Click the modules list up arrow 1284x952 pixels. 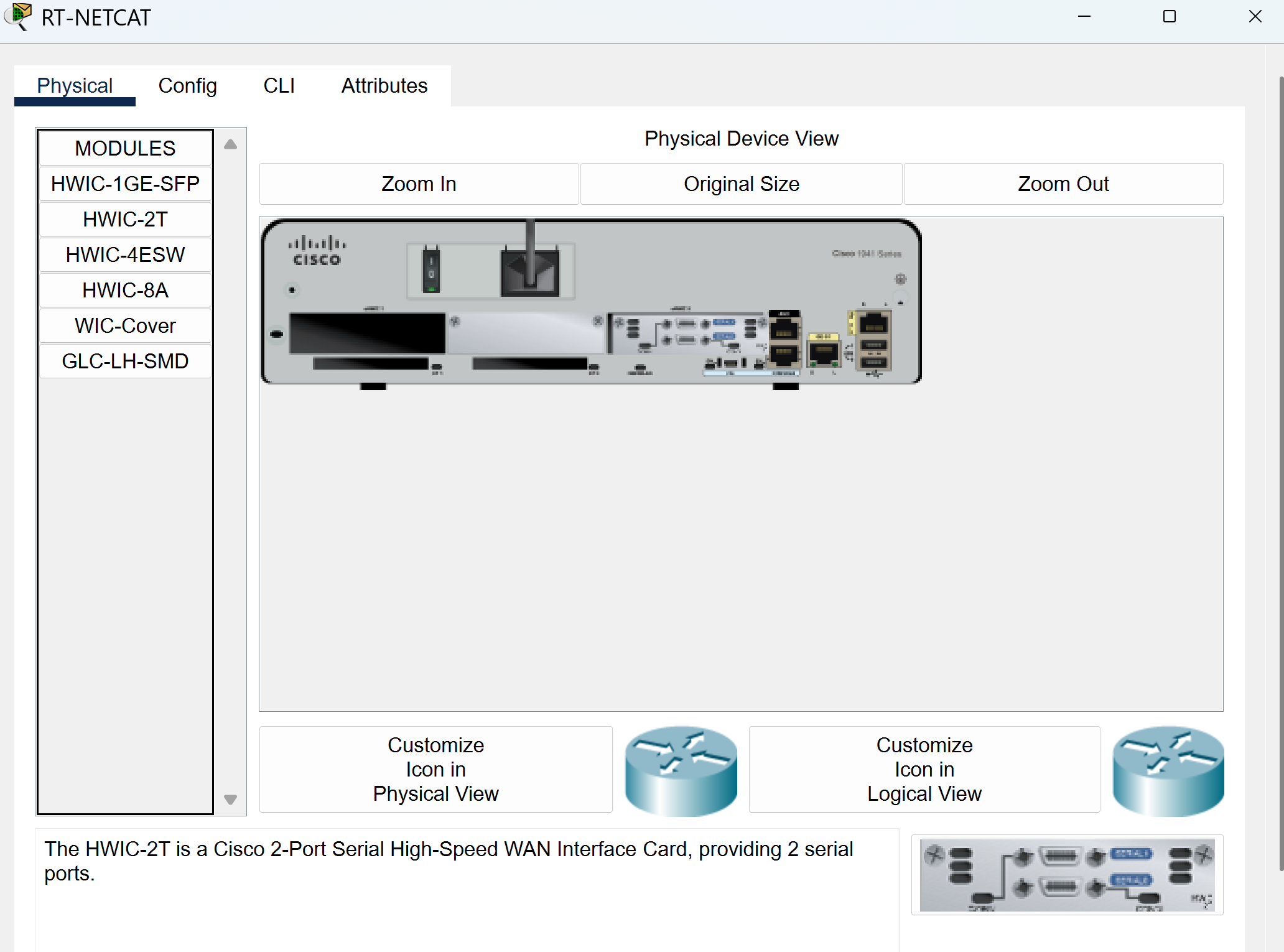230,144
